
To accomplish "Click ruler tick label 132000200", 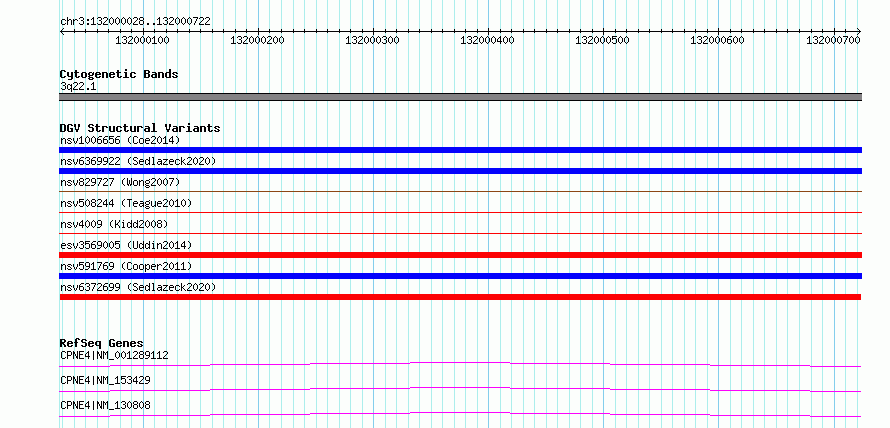I will 258,40.
